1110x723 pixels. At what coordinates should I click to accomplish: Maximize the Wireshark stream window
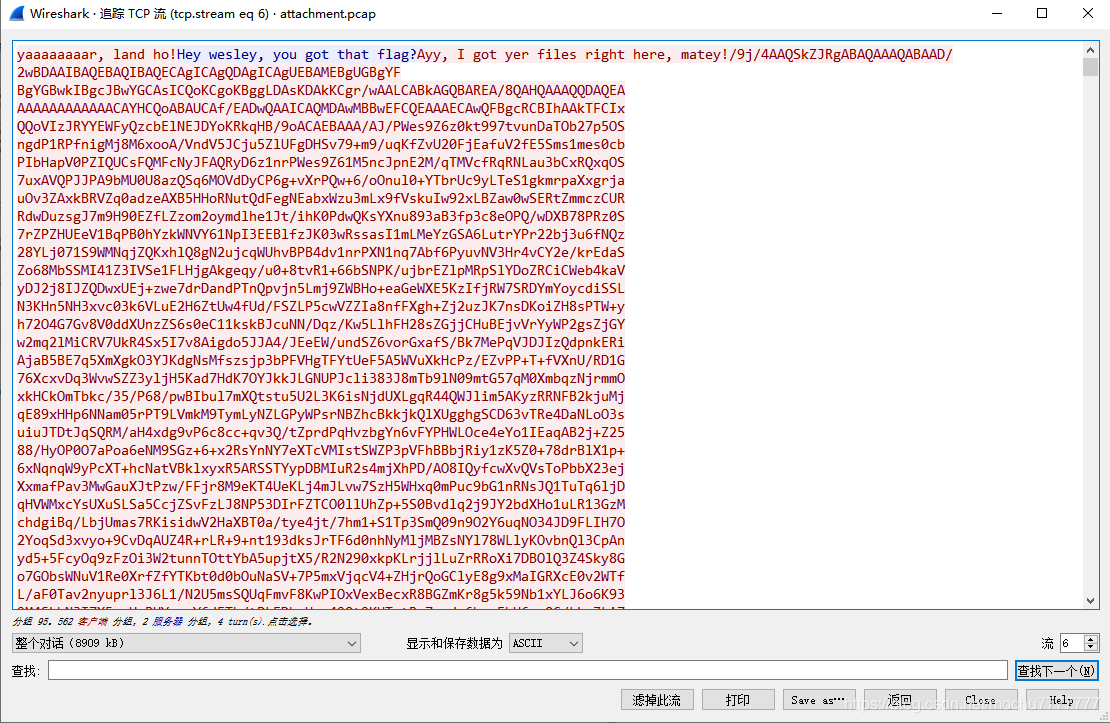[x=1042, y=13]
